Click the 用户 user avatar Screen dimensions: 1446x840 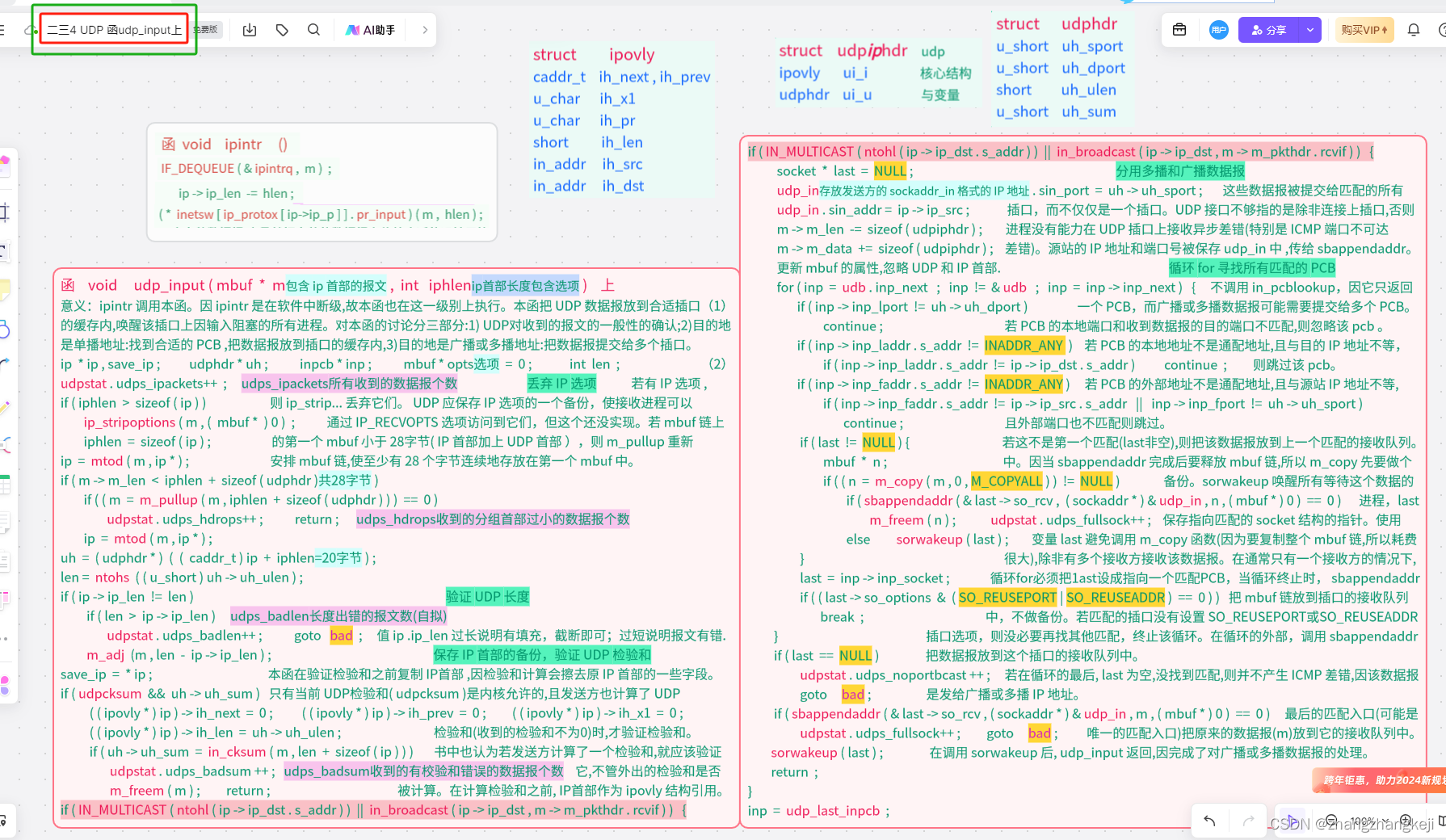pyautogui.click(x=1218, y=30)
